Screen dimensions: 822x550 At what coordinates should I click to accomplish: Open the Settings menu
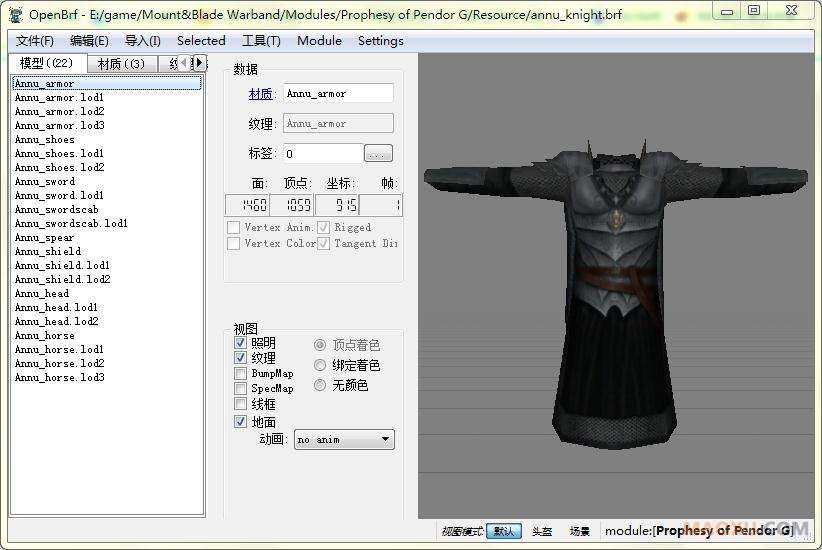381,41
